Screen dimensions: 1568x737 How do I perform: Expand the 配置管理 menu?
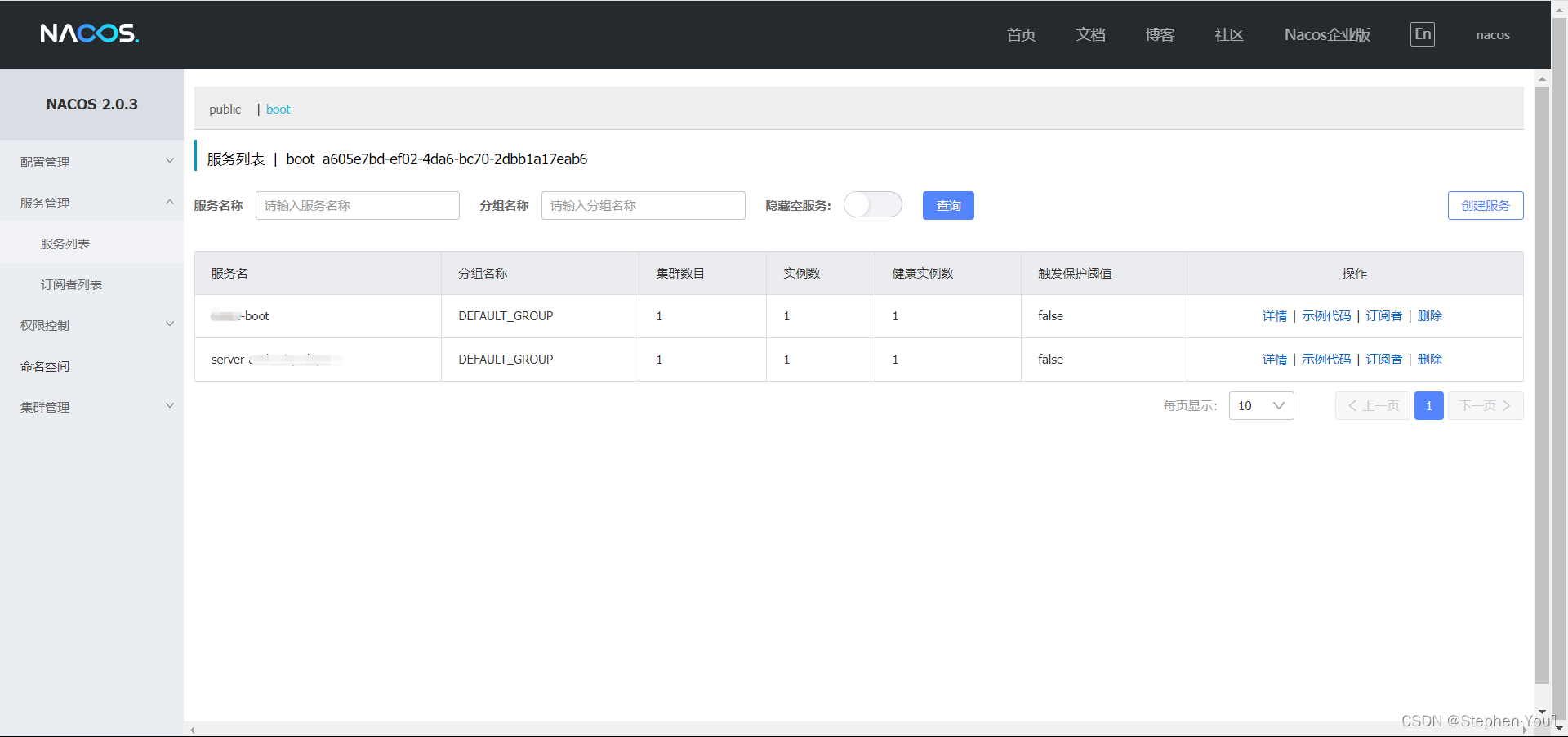pos(91,162)
